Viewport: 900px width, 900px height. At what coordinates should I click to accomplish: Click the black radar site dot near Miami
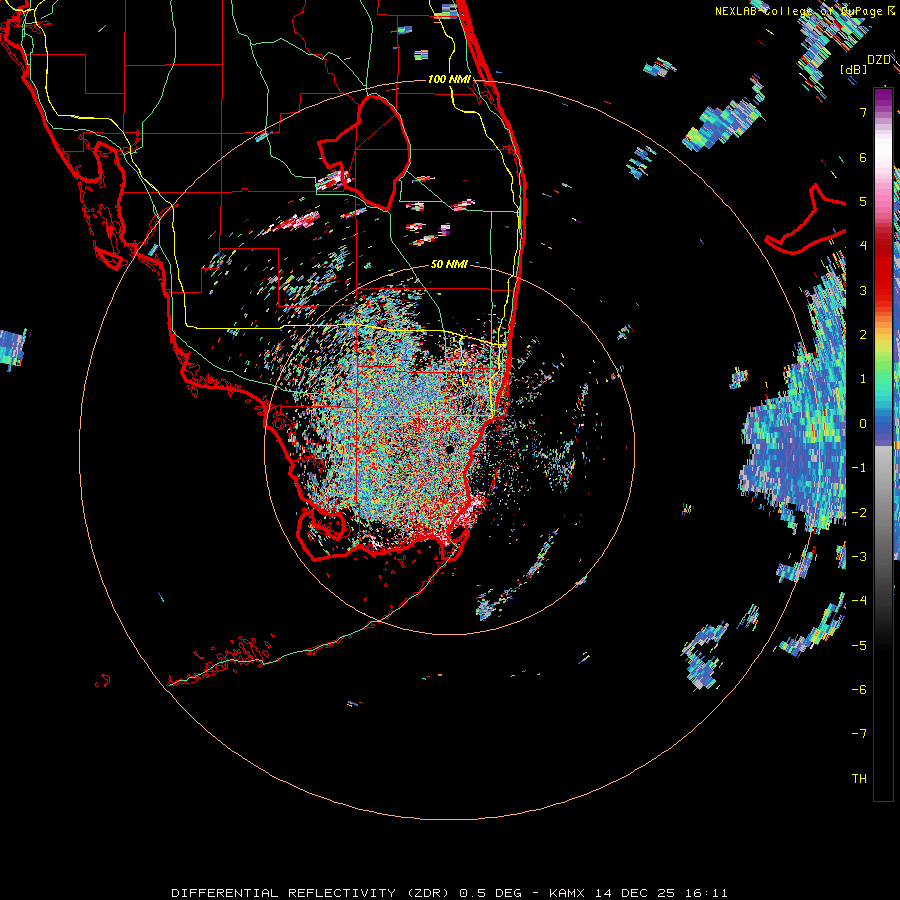[449, 449]
